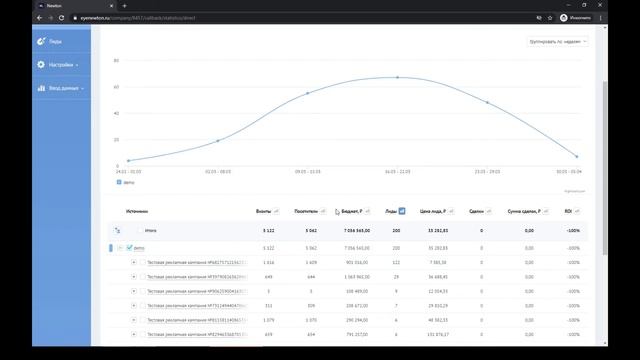Image resolution: width=640 pixels, height=360 pixels.
Task: Open campaign link in row with 208 672,00 budget
Action: click(197, 306)
